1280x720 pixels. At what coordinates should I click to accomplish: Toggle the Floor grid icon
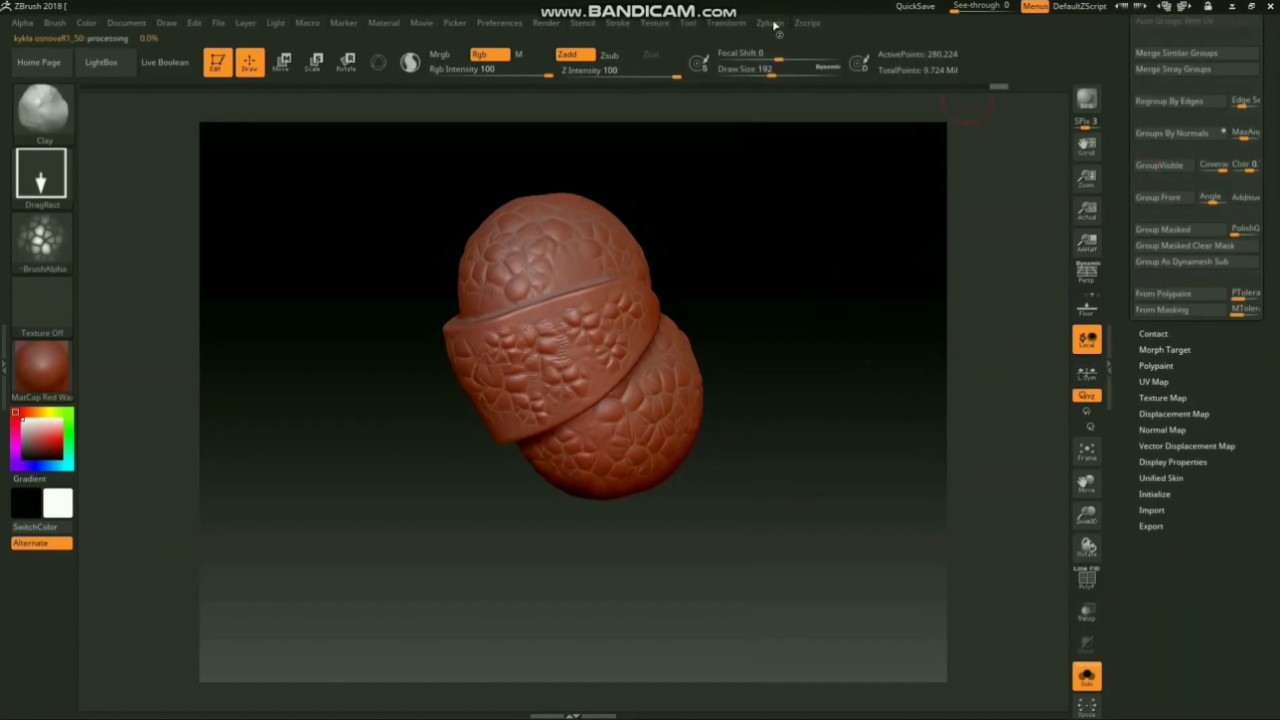point(1087,308)
